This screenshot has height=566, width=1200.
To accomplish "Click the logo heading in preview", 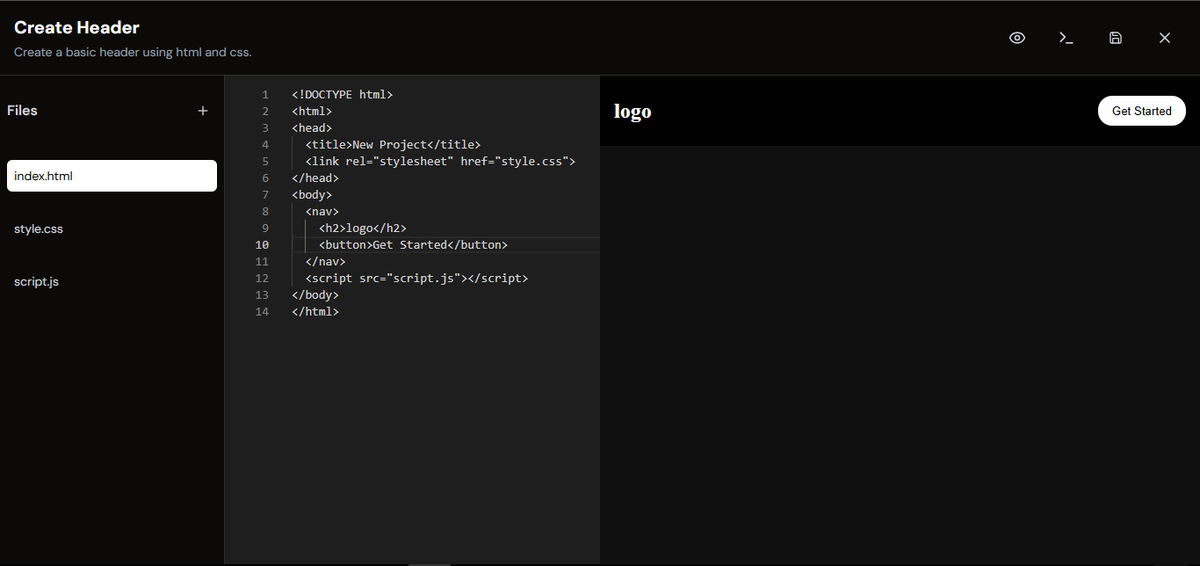I will click(x=632, y=111).
